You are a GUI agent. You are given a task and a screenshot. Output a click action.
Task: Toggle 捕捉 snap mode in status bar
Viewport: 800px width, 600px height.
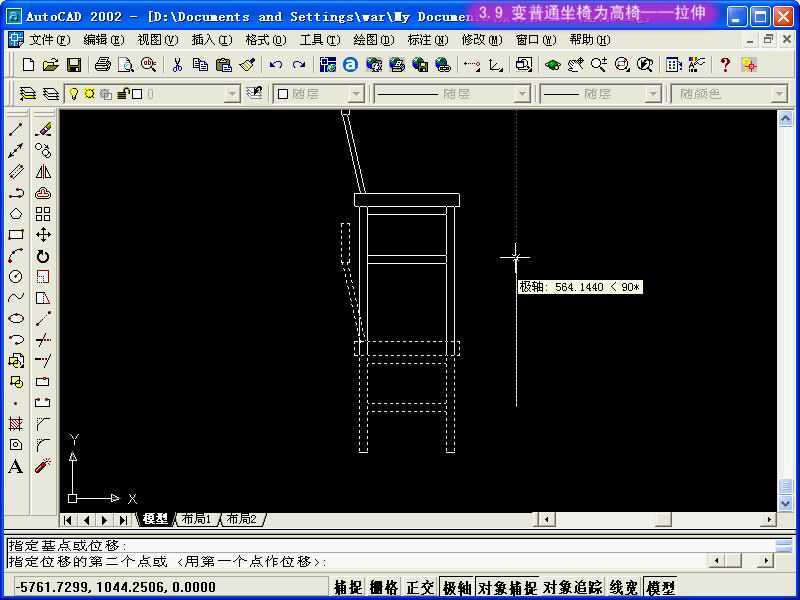pos(348,587)
